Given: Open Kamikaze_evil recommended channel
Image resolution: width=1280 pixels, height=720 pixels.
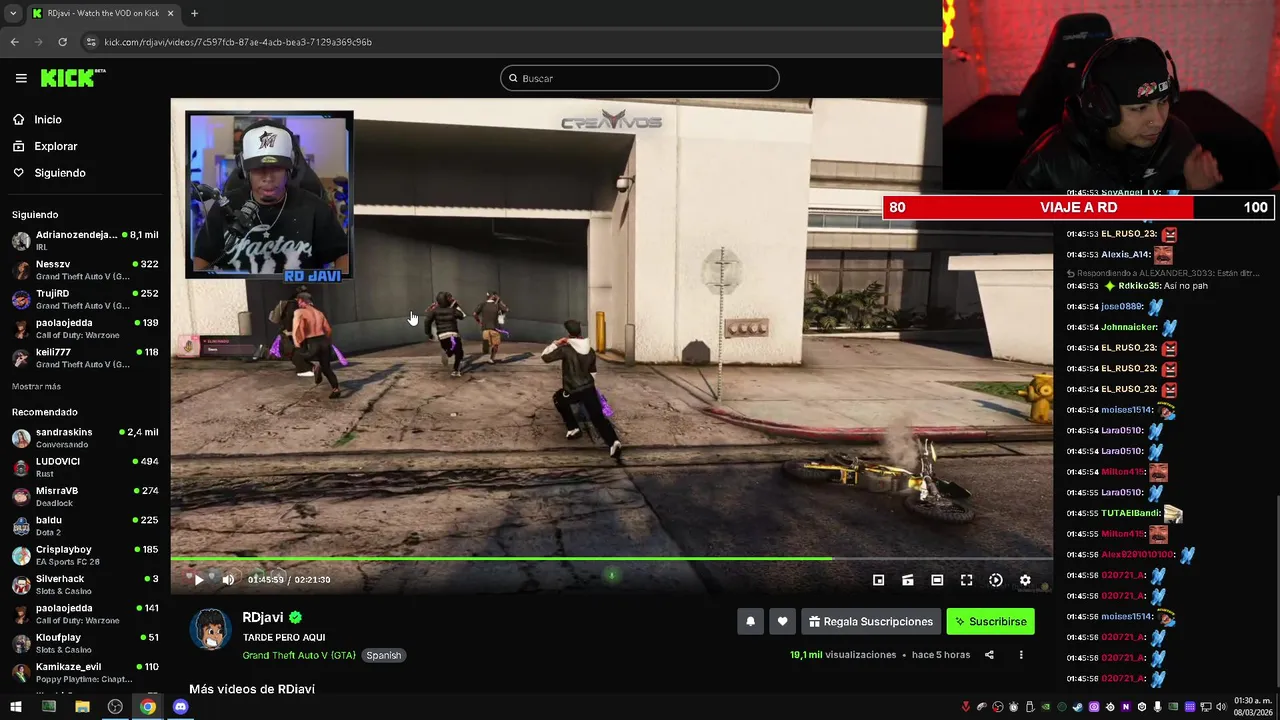Looking at the screenshot, I should pos(85,672).
